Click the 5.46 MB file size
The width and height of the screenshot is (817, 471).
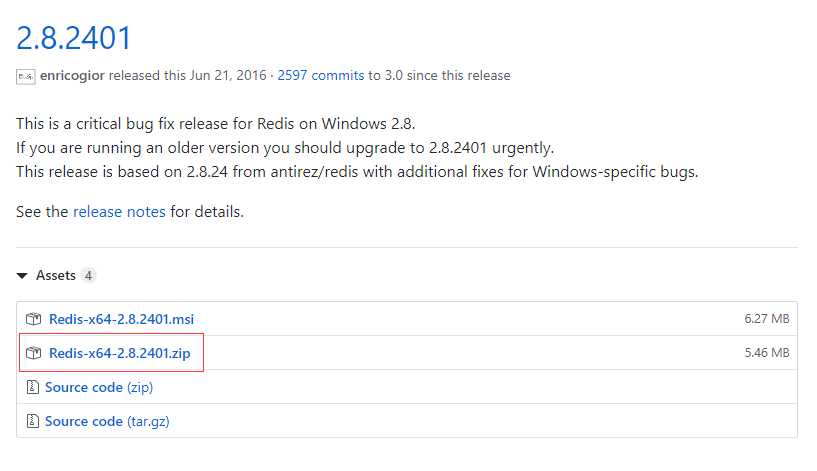(x=766, y=353)
